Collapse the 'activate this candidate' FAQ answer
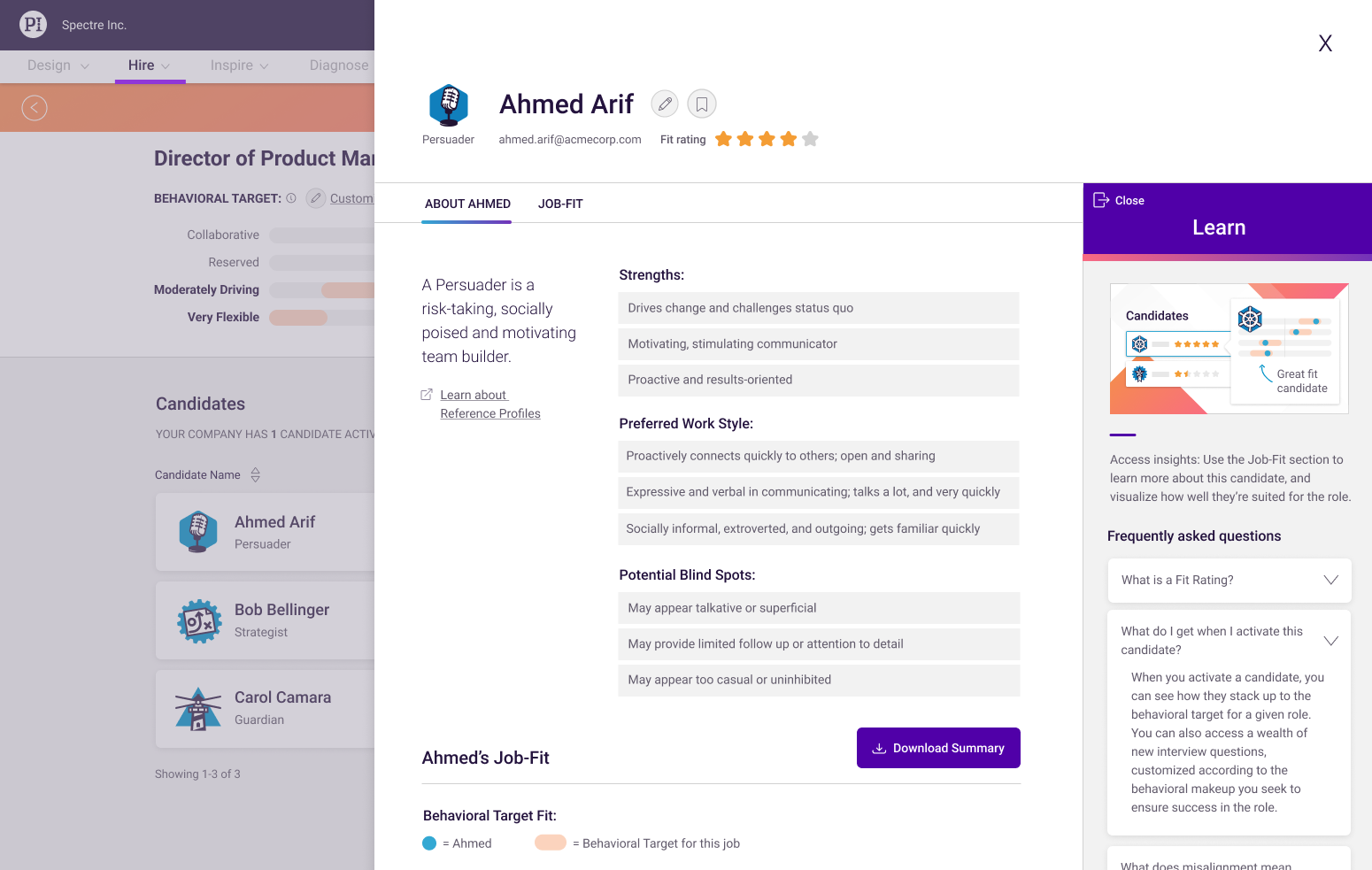 click(x=1330, y=641)
